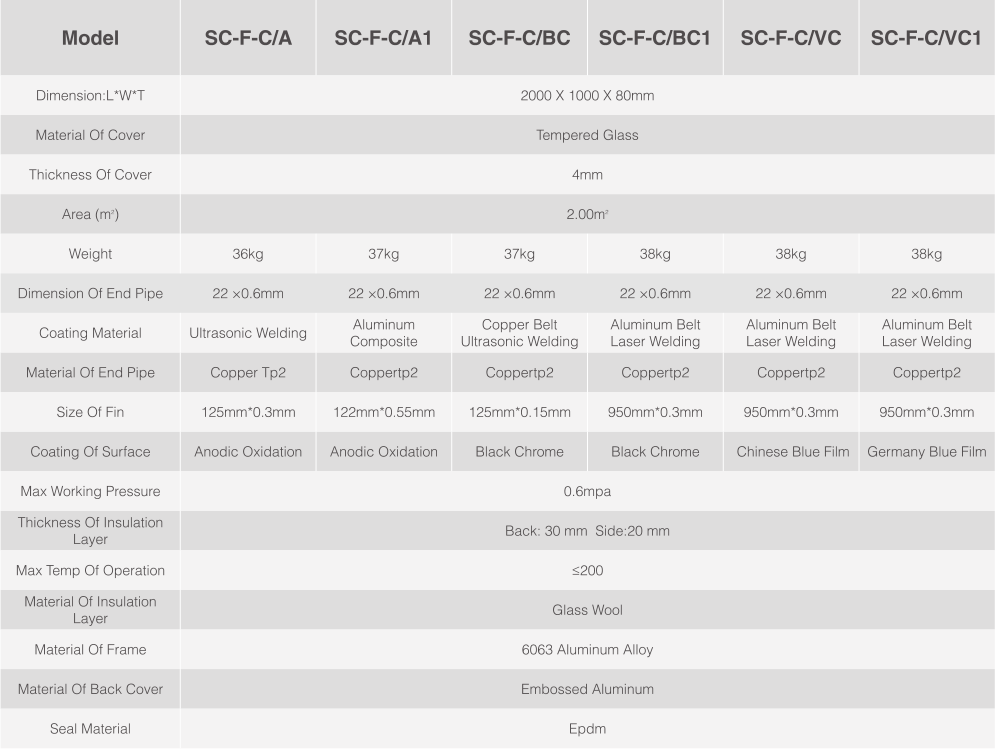996x754 pixels.
Task: Select the Germany Blue Film cell
Action: 927,452
